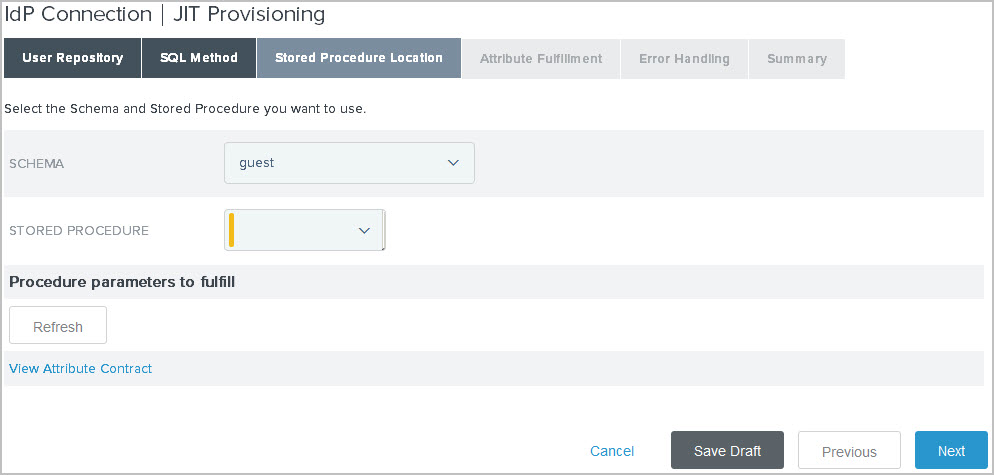Cancel the JIT Provisioning configuration
Viewport: 994px width, 475px height.
click(x=612, y=451)
